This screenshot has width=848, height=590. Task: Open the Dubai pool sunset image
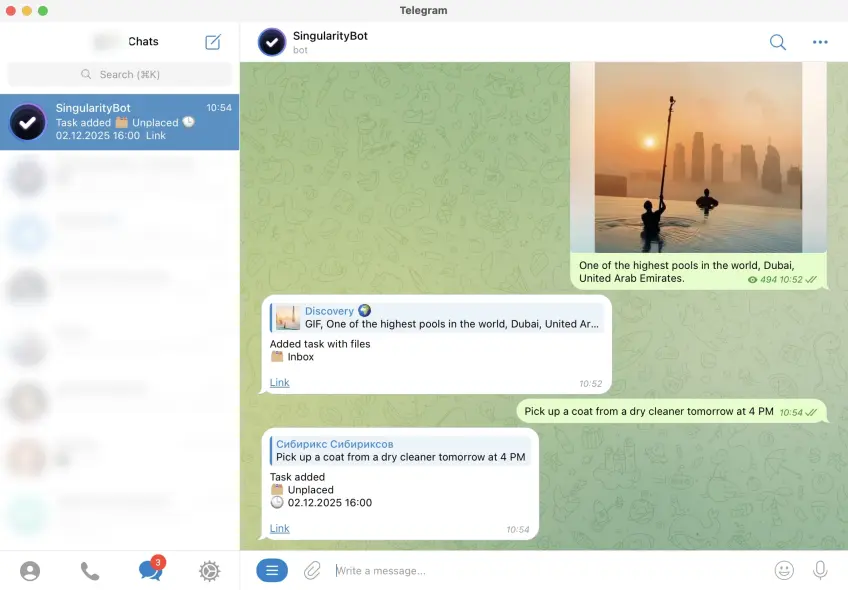(698, 157)
